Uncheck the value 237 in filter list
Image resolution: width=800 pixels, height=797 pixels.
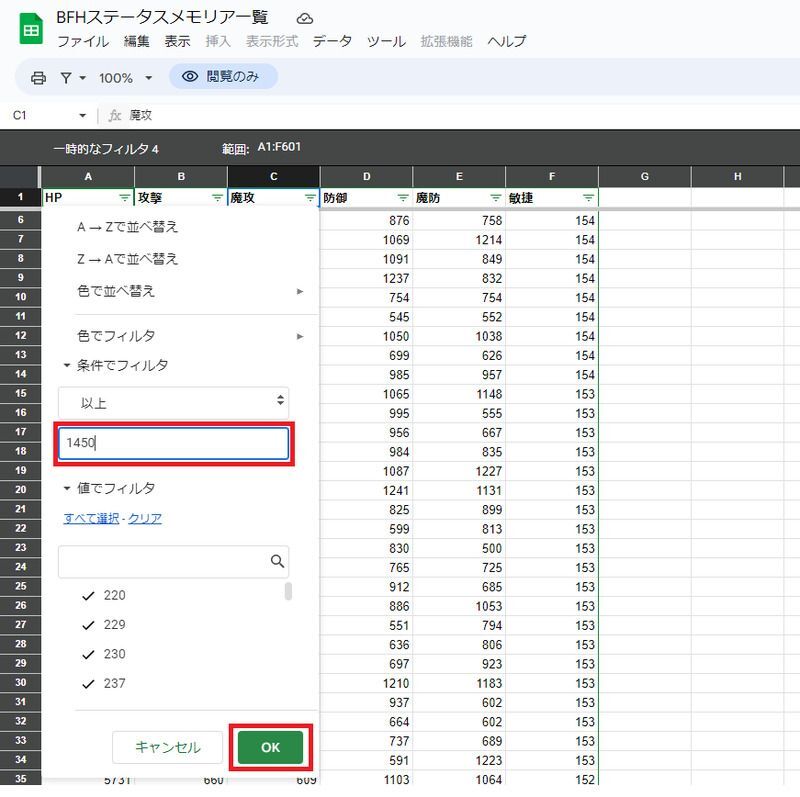[88, 684]
